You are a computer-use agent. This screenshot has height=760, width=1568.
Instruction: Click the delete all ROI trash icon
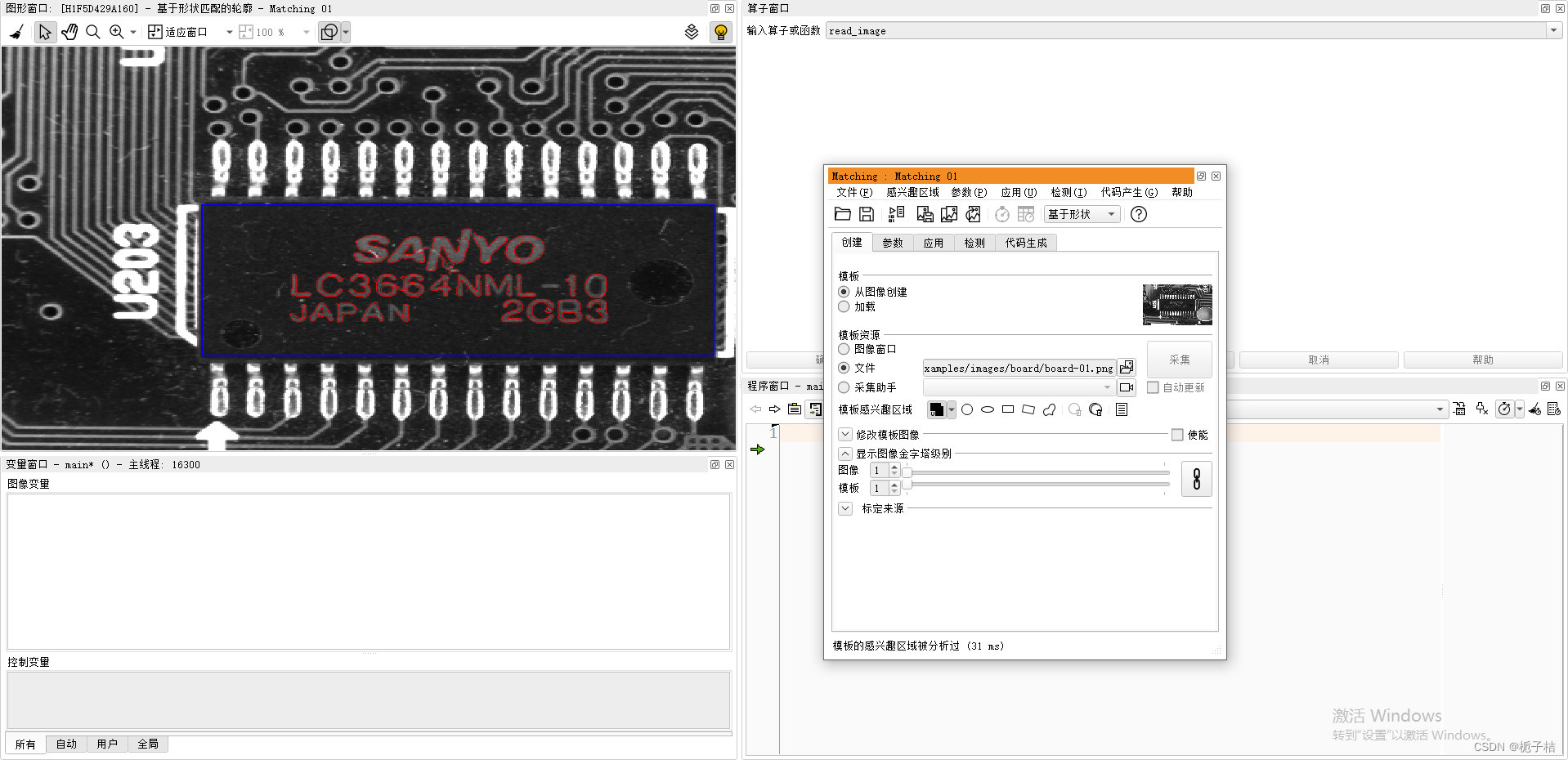[x=1096, y=409]
